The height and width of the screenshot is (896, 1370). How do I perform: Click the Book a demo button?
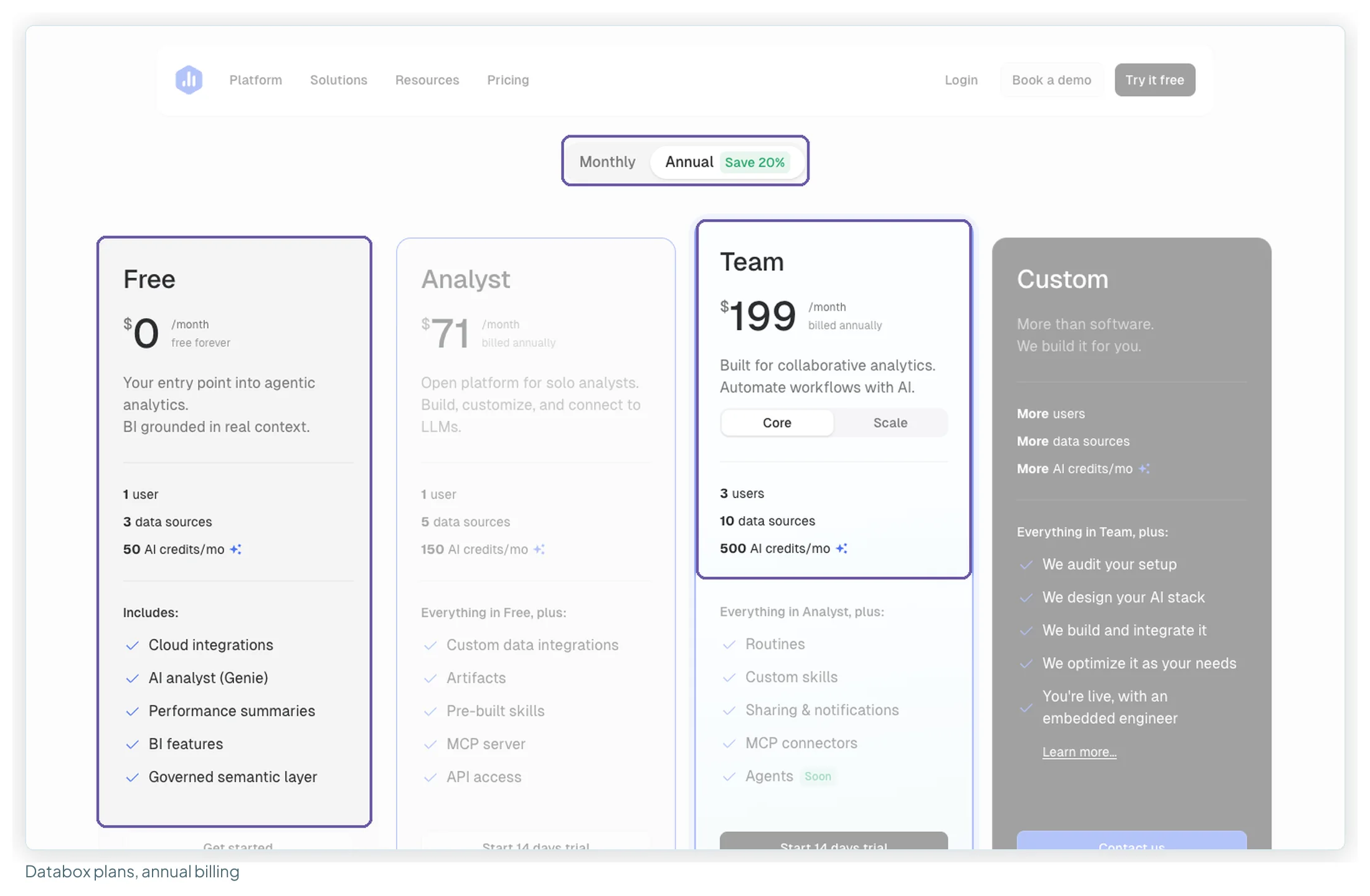point(1051,80)
